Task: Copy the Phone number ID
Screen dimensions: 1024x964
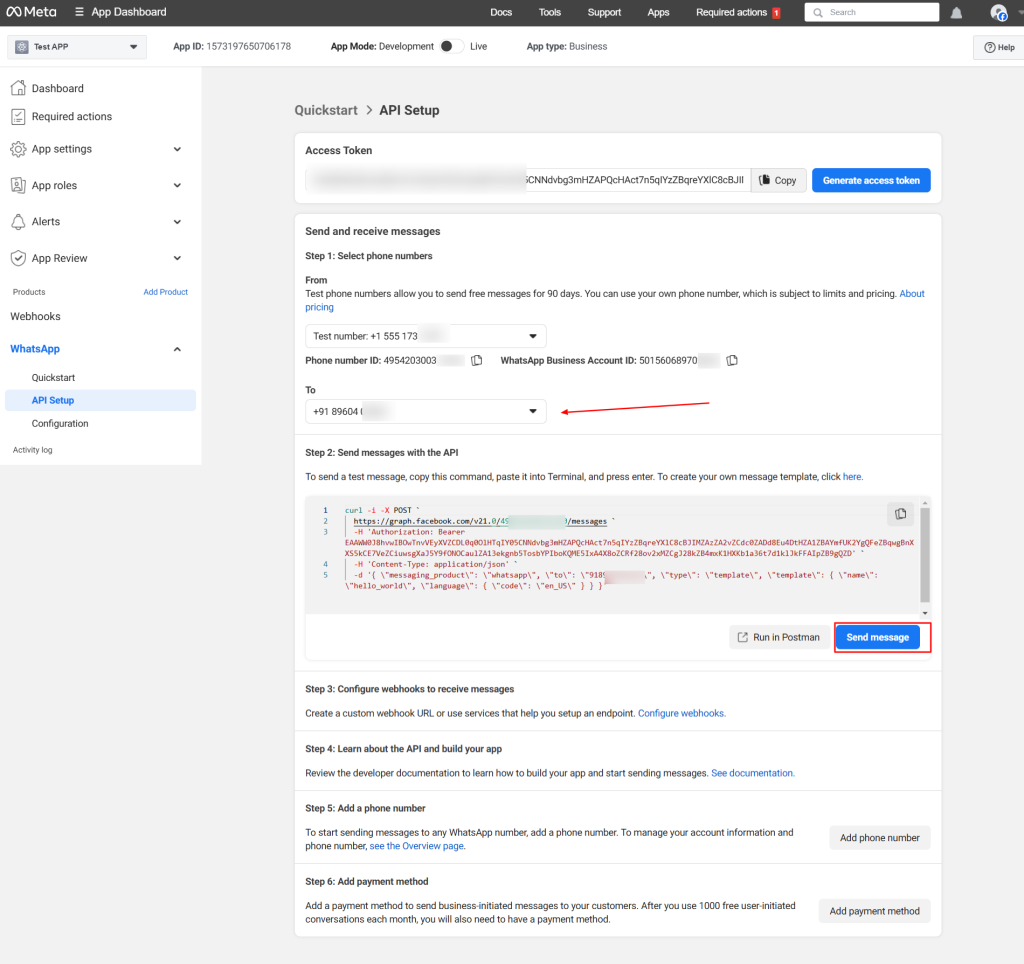Action: [477, 361]
